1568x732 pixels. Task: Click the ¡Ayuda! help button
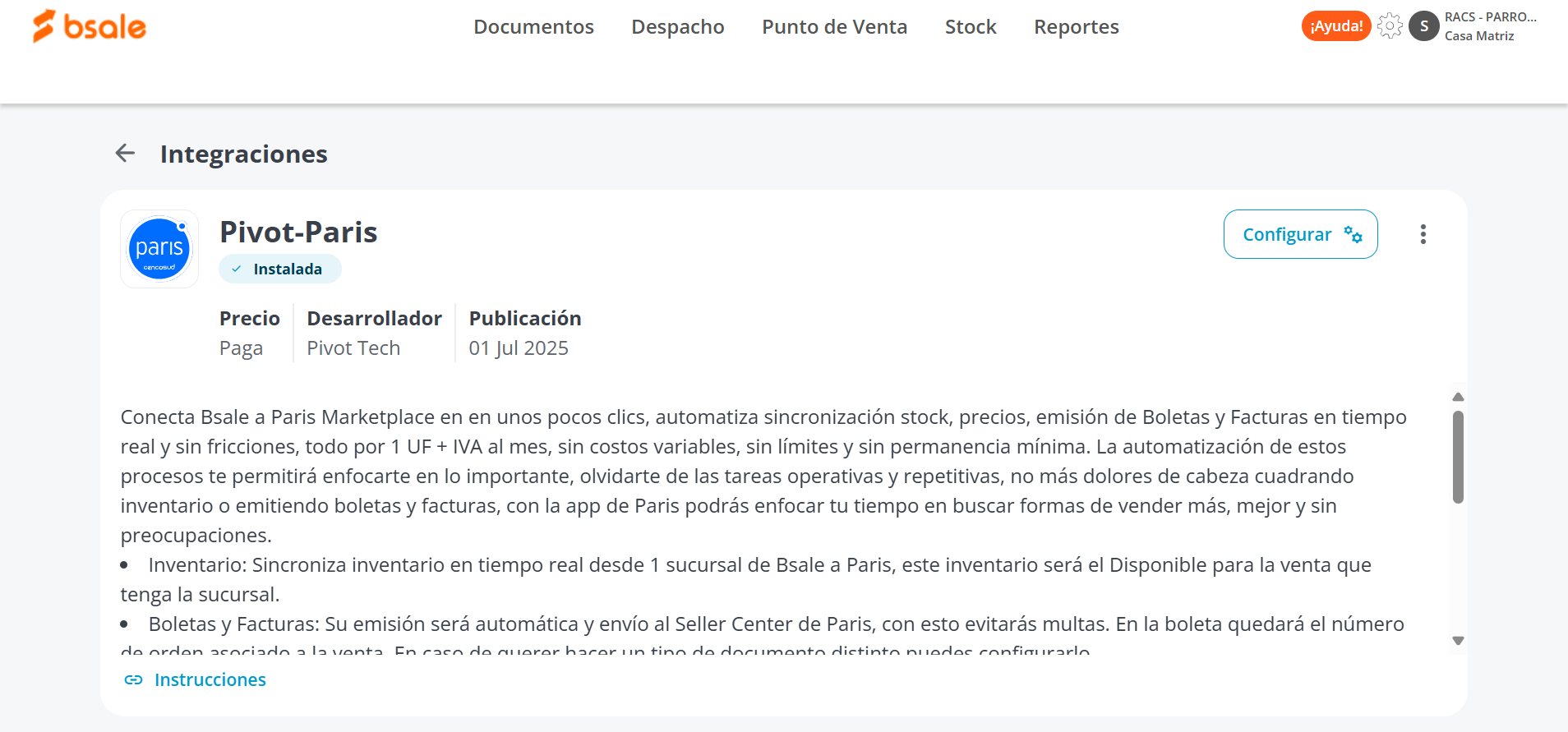click(1336, 26)
